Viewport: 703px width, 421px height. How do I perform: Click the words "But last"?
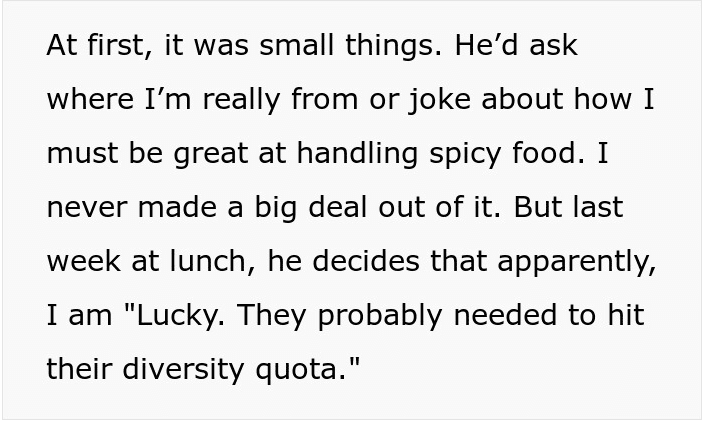pyautogui.click(x=568, y=207)
